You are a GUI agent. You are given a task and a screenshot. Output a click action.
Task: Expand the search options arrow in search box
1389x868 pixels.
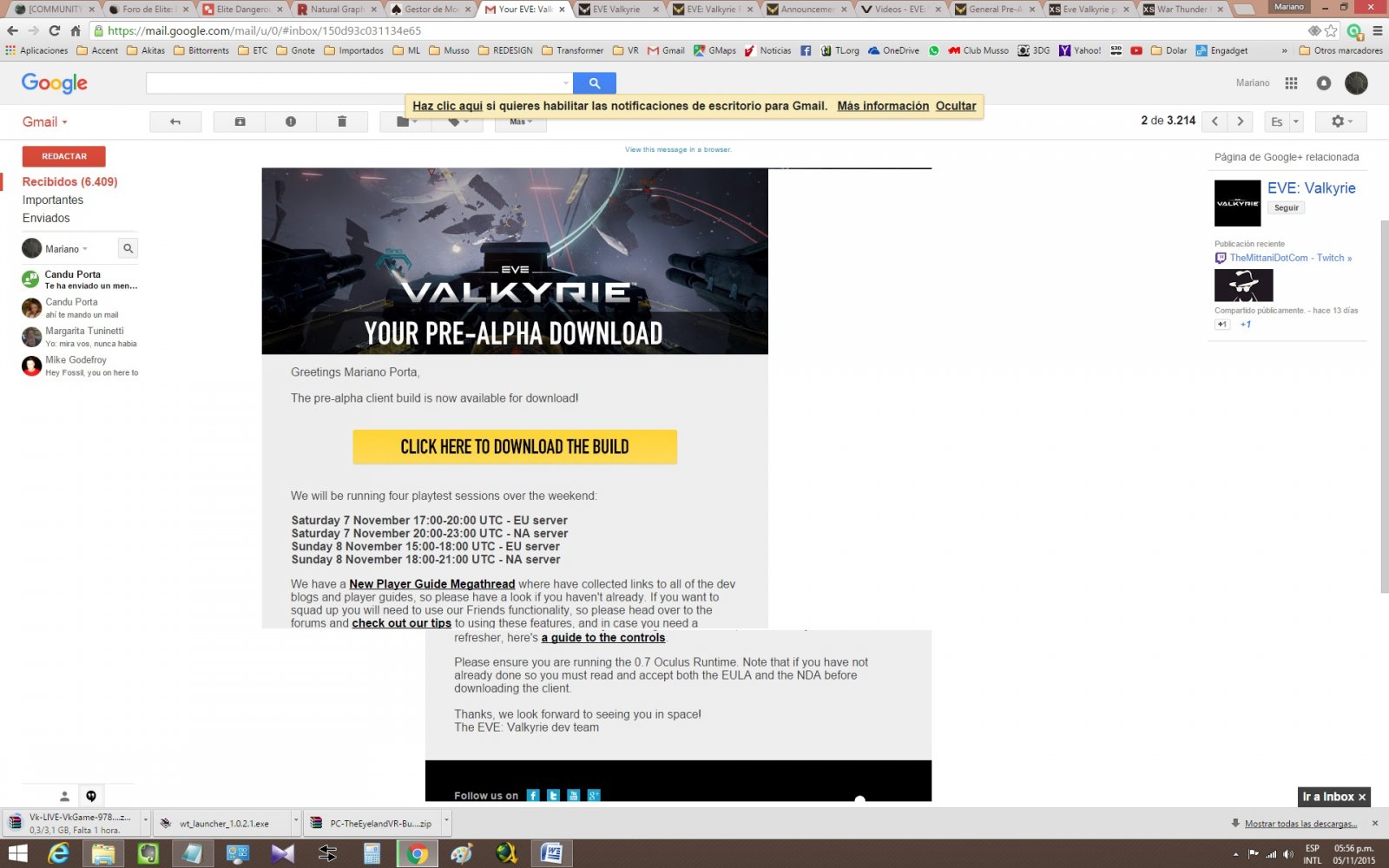click(x=565, y=83)
